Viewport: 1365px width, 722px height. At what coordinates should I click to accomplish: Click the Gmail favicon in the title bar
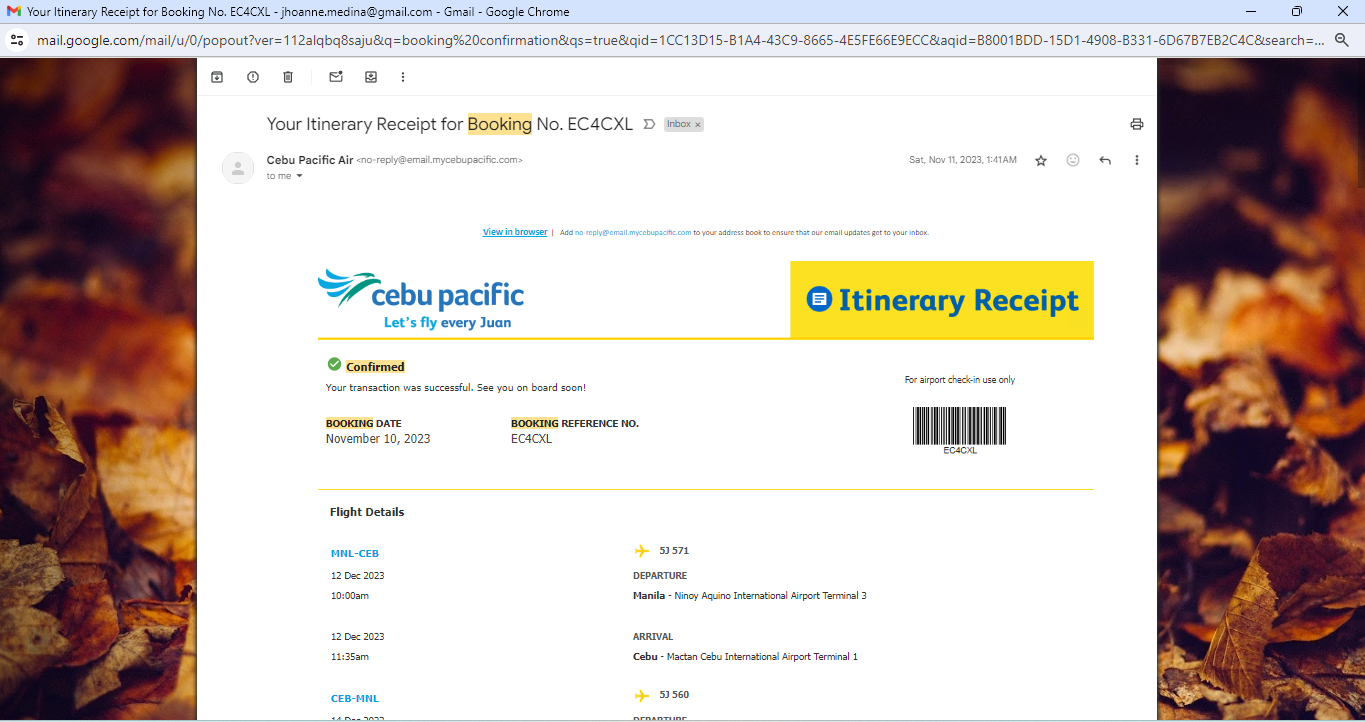click(14, 12)
